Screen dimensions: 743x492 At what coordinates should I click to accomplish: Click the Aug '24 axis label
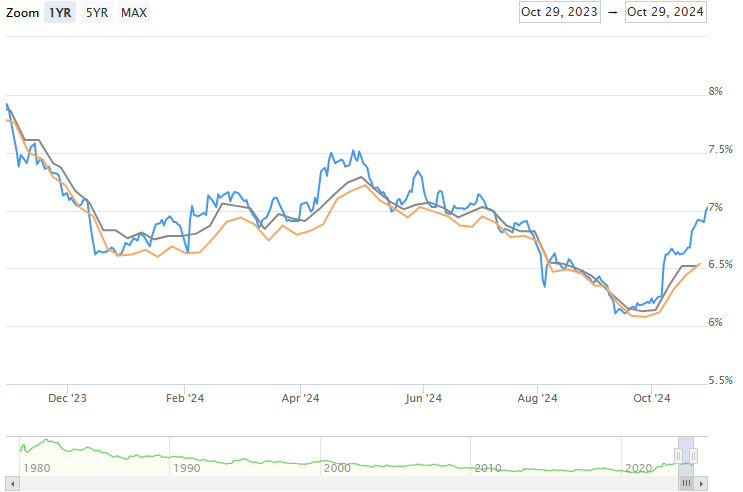coord(537,398)
